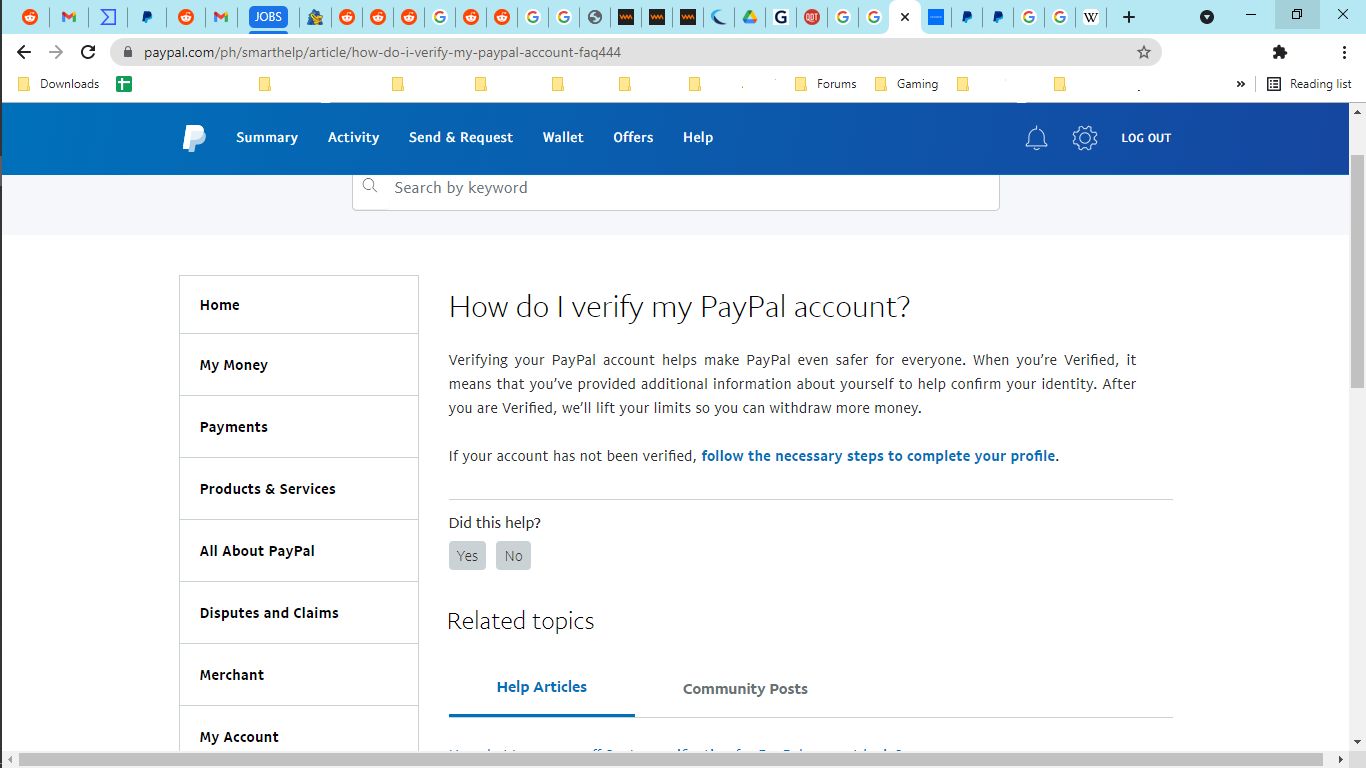This screenshot has height=768, width=1366.
Task: Reload the current page
Action: tap(88, 52)
